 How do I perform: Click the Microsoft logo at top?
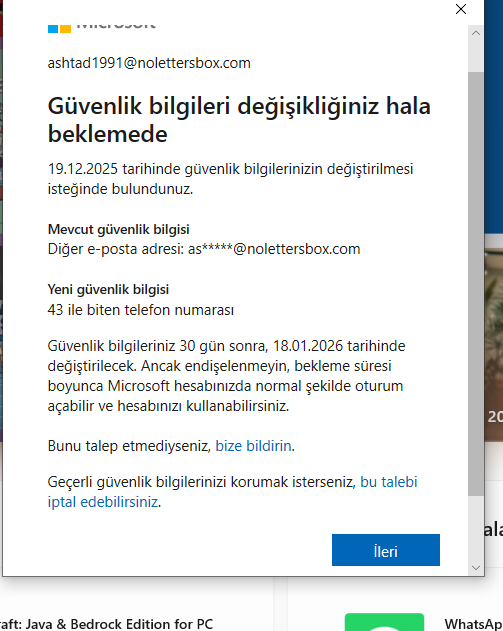tap(101, 27)
